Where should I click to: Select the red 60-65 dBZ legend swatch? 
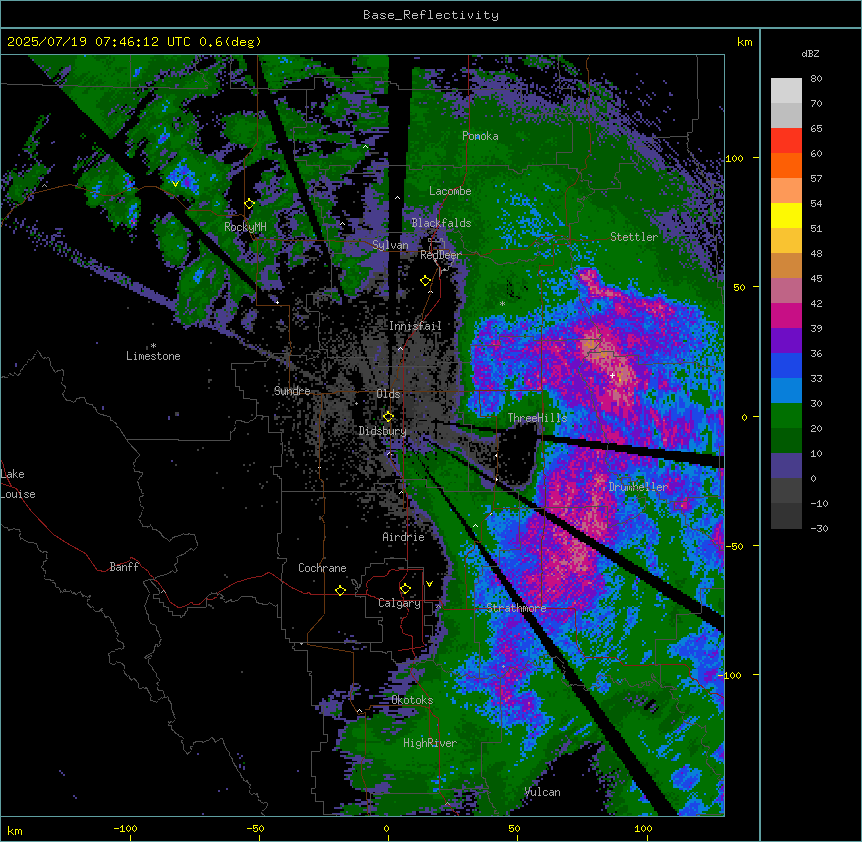(x=786, y=141)
